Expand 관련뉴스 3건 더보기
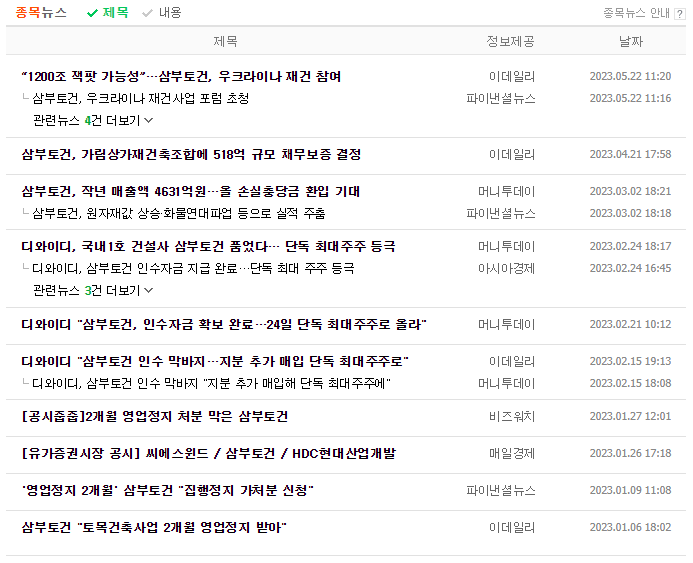This screenshot has width=693, height=563. tap(93, 290)
